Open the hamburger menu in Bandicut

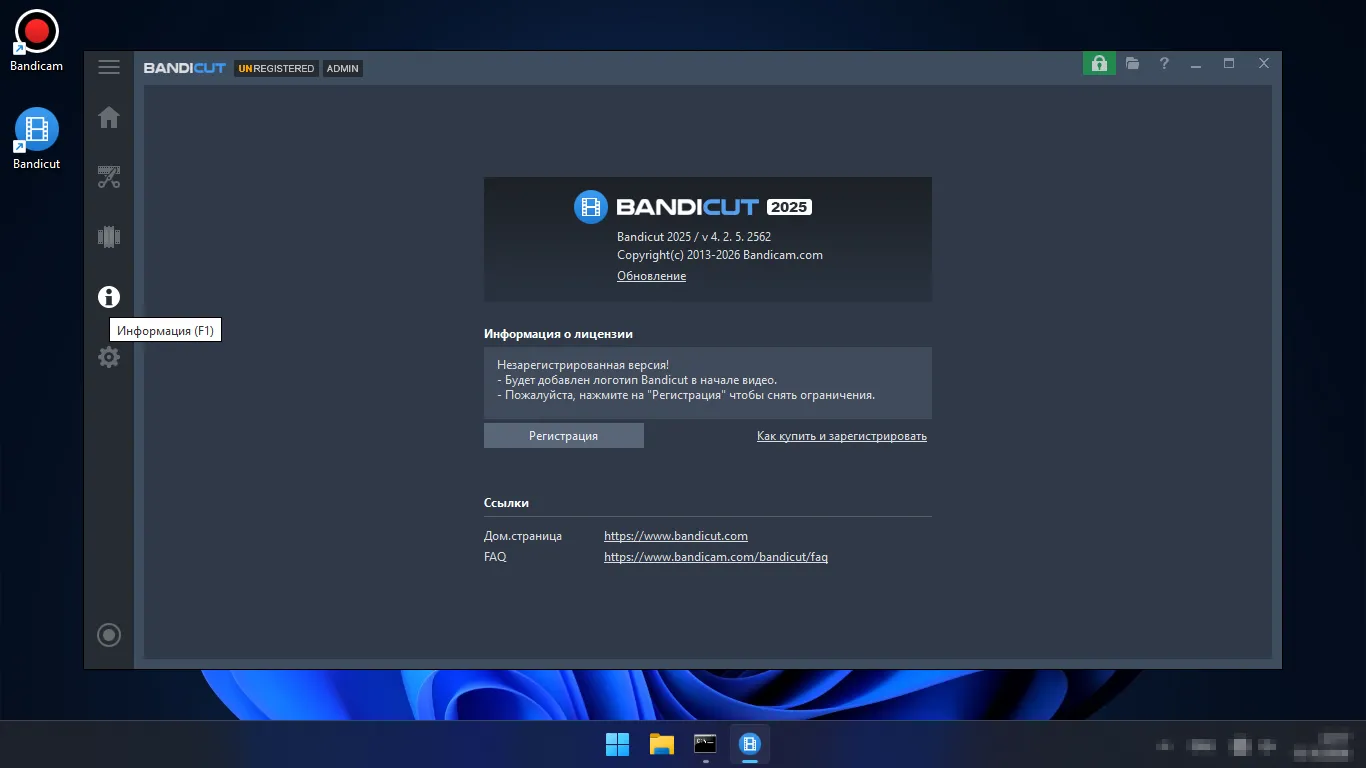pos(109,67)
